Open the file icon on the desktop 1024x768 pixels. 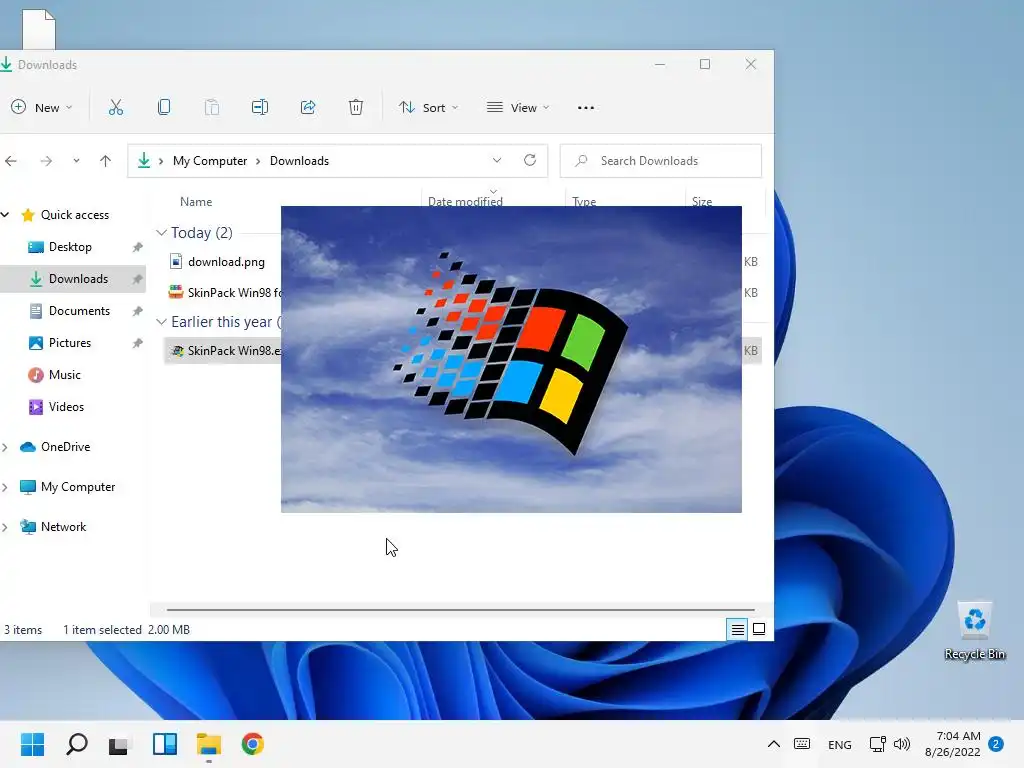coord(39,29)
